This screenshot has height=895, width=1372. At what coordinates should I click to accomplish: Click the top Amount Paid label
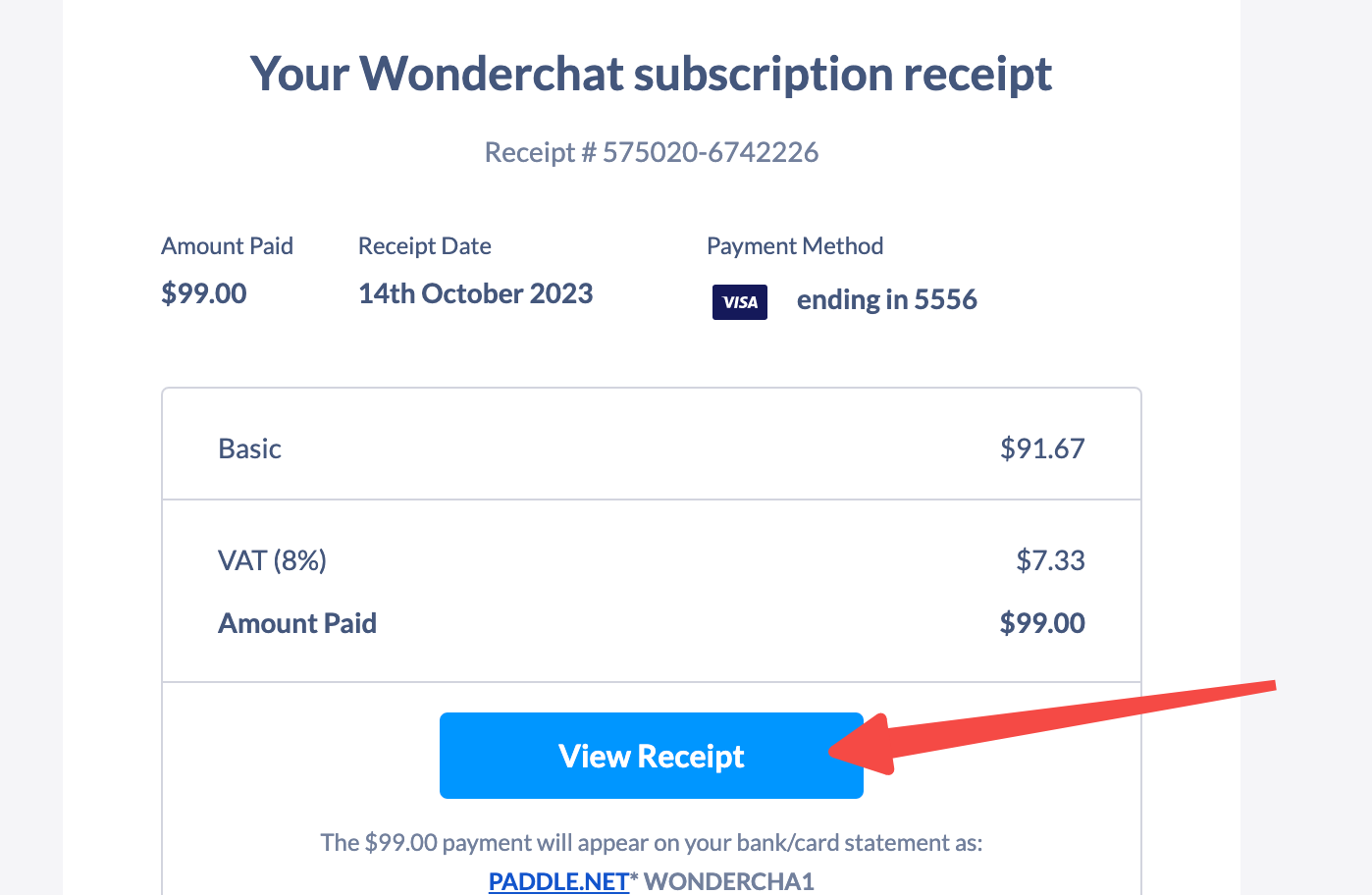[x=227, y=246]
